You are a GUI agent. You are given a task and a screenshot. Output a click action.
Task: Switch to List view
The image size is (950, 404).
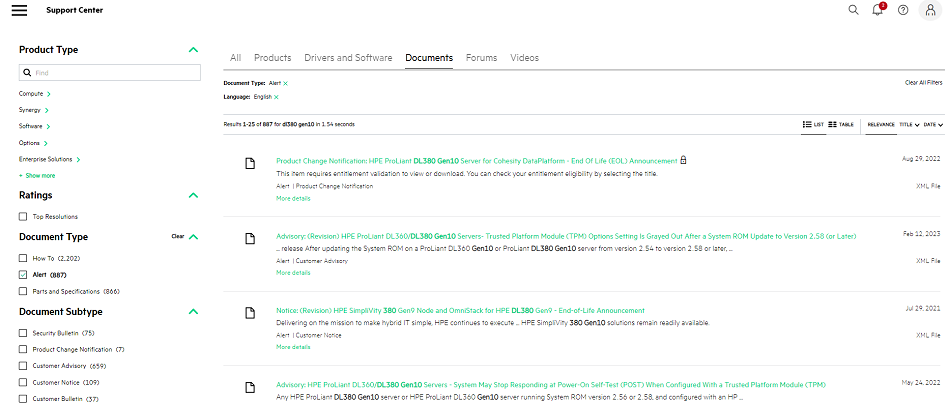pyautogui.click(x=813, y=124)
